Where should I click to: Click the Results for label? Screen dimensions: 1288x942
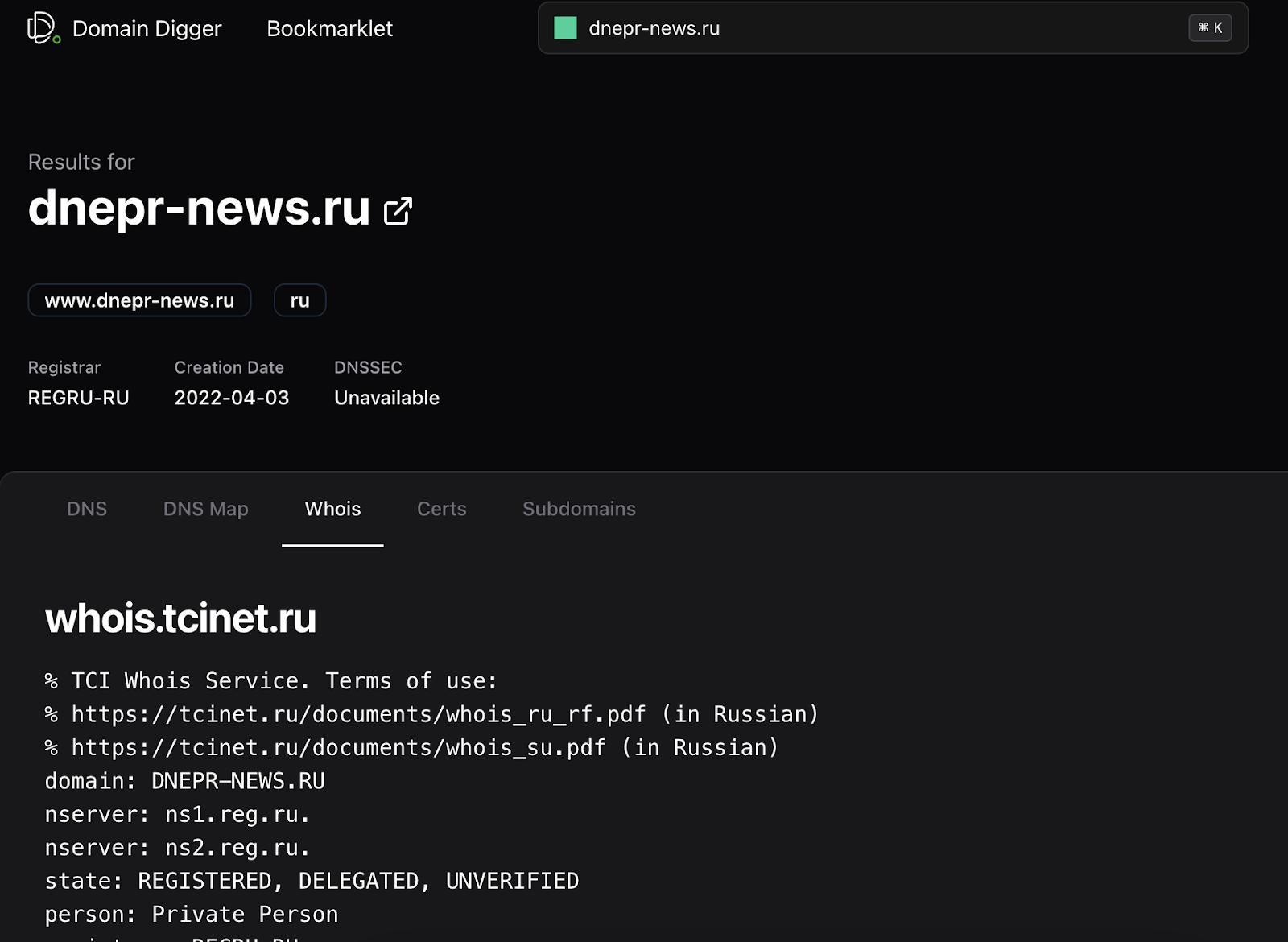(81, 162)
